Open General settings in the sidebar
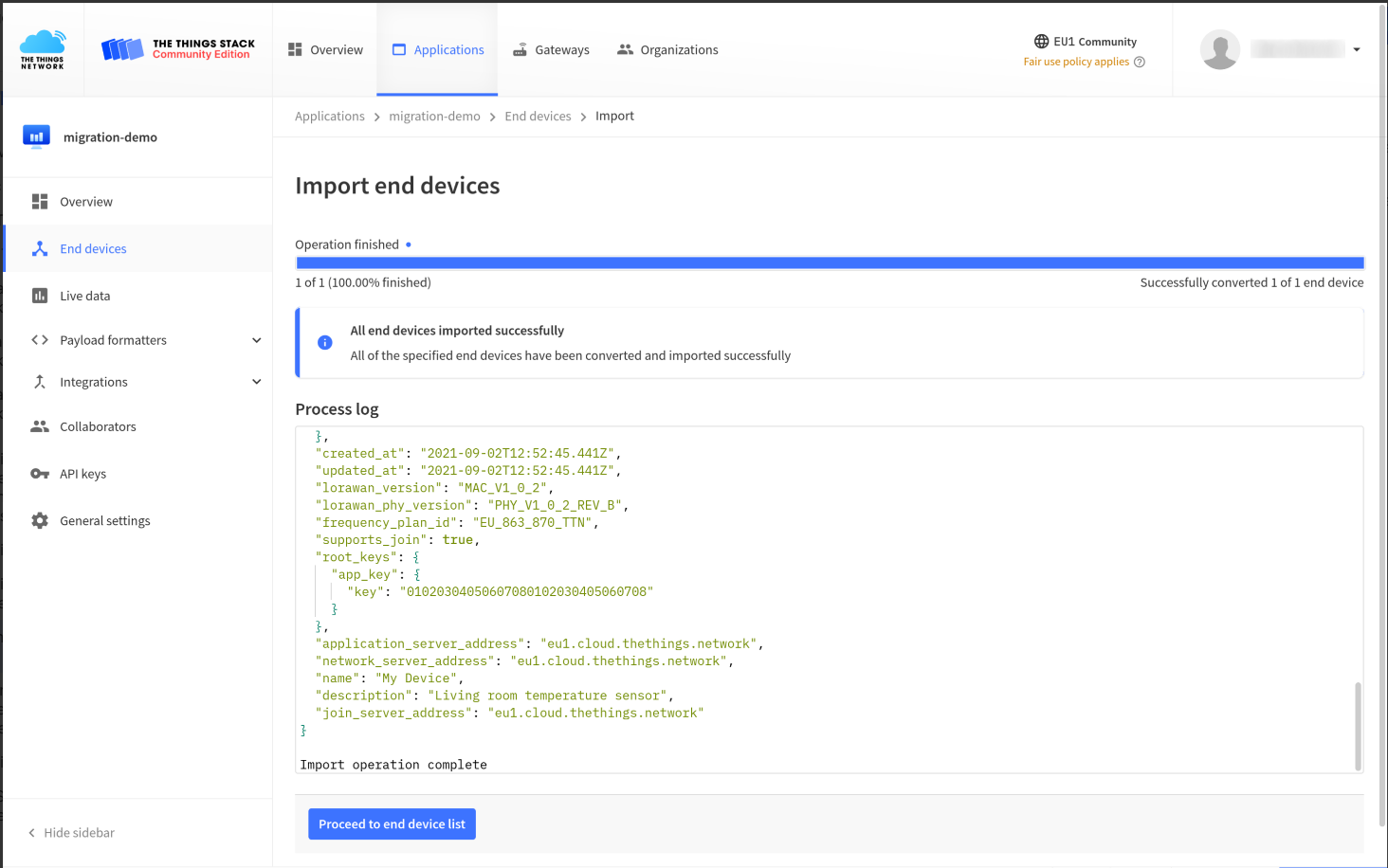Image resolution: width=1388 pixels, height=868 pixels. (138, 520)
